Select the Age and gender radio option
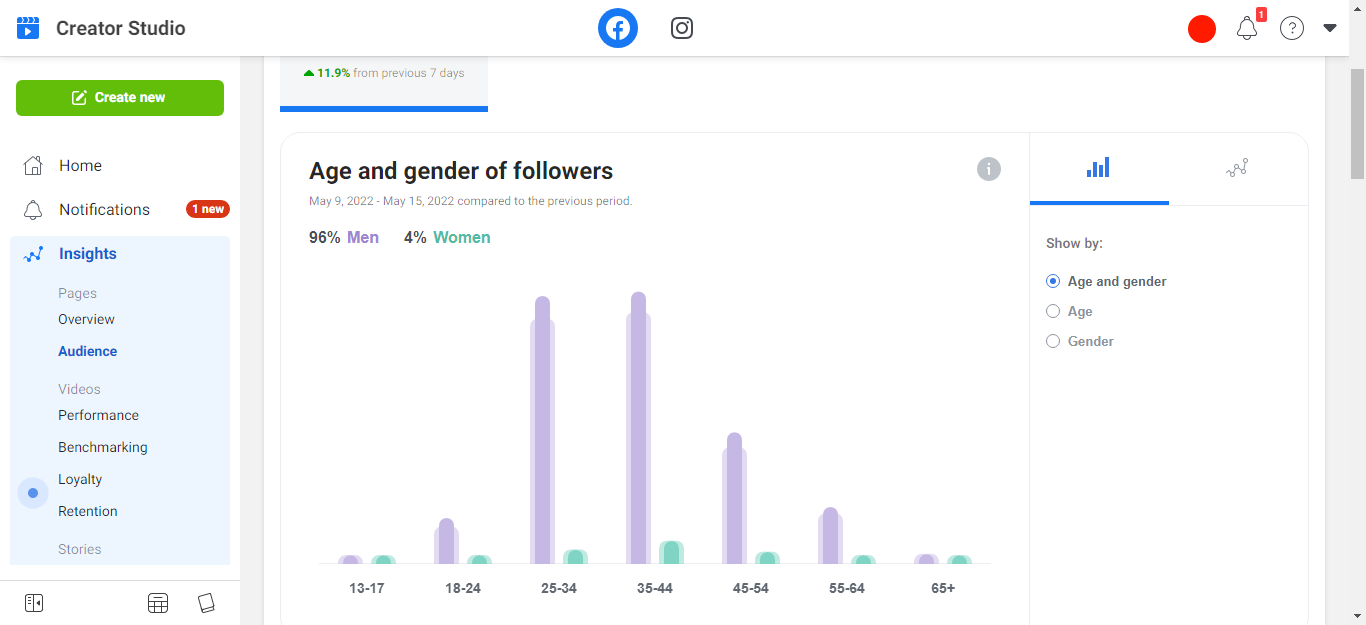The height and width of the screenshot is (625, 1366). coord(1053,282)
